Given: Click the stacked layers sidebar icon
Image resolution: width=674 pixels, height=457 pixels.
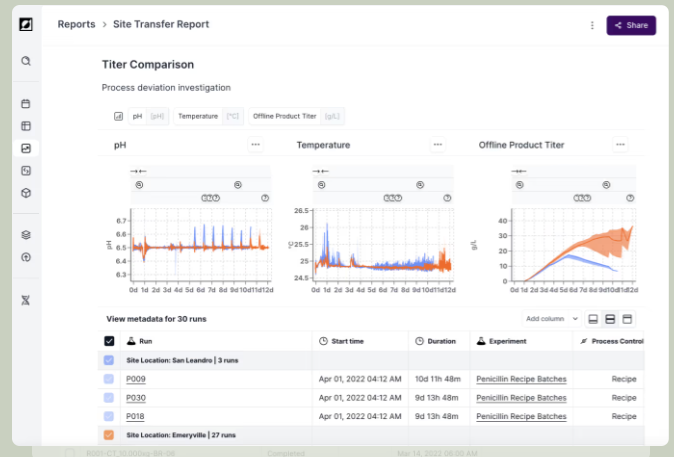Looking at the screenshot, I should click(x=26, y=235).
